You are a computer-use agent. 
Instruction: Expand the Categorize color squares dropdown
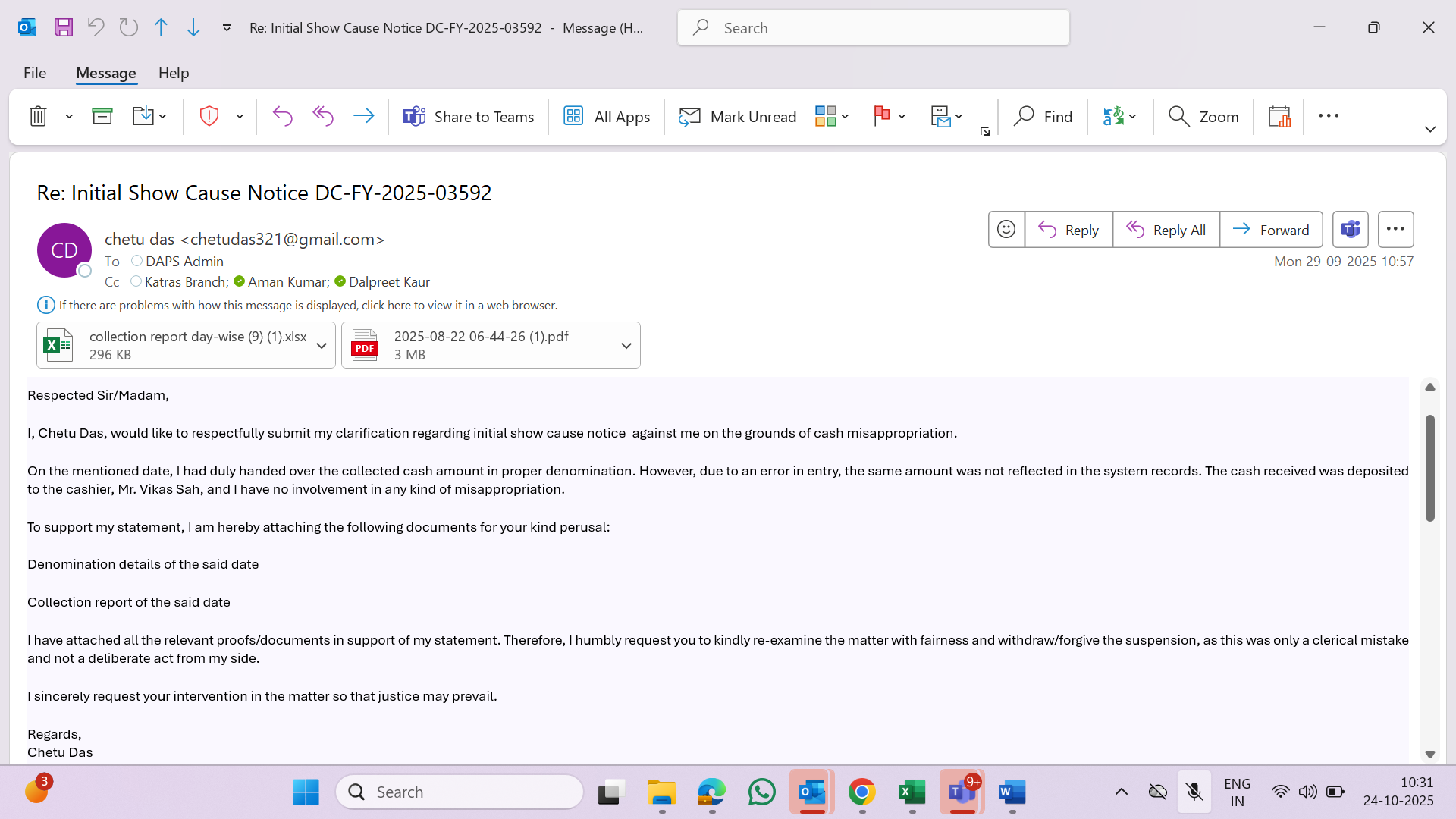[845, 117]
